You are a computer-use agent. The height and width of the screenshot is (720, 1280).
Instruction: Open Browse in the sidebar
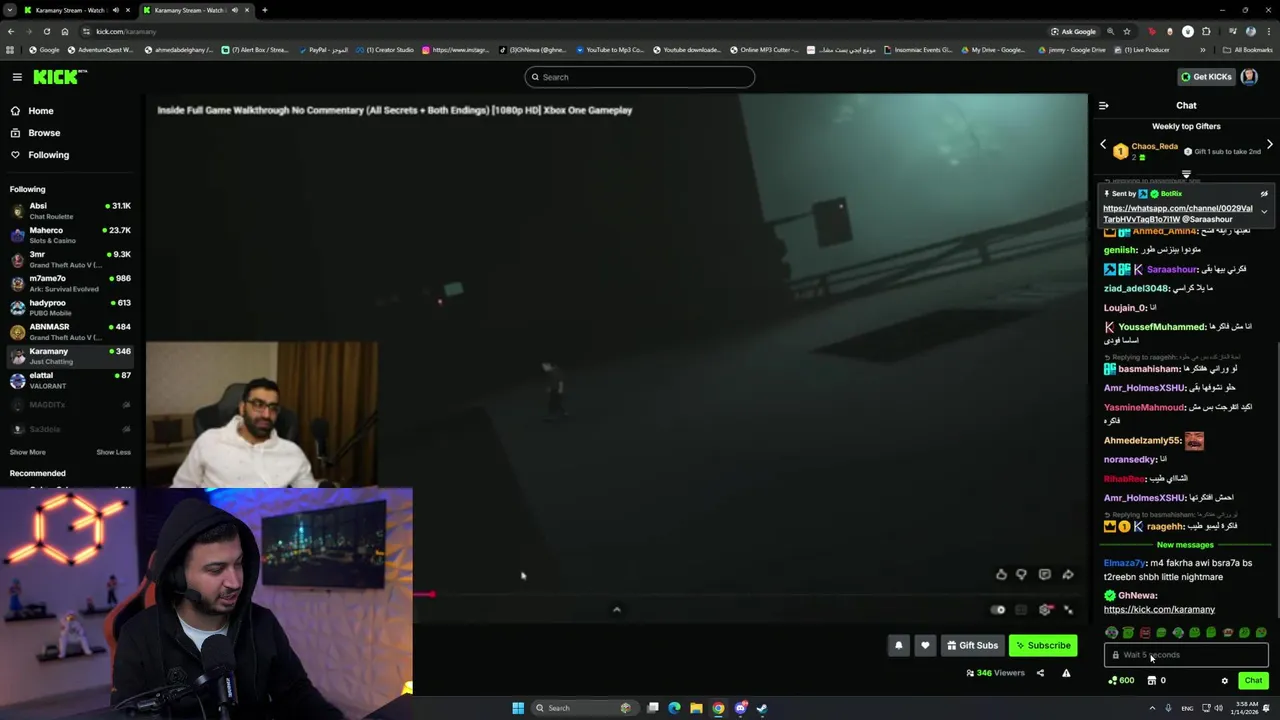[44, 133]
